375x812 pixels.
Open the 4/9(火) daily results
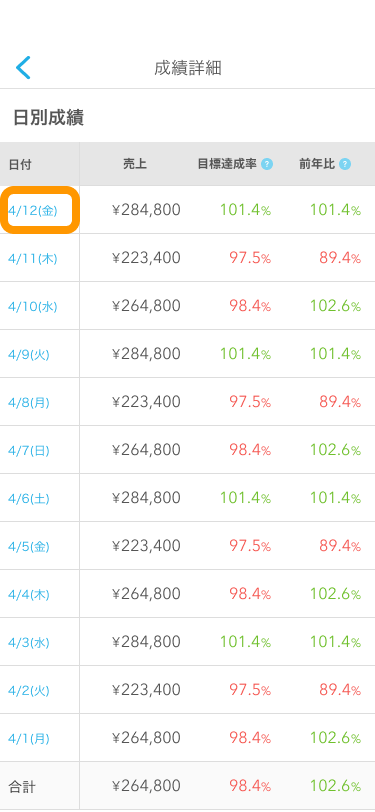click(29, 355)
